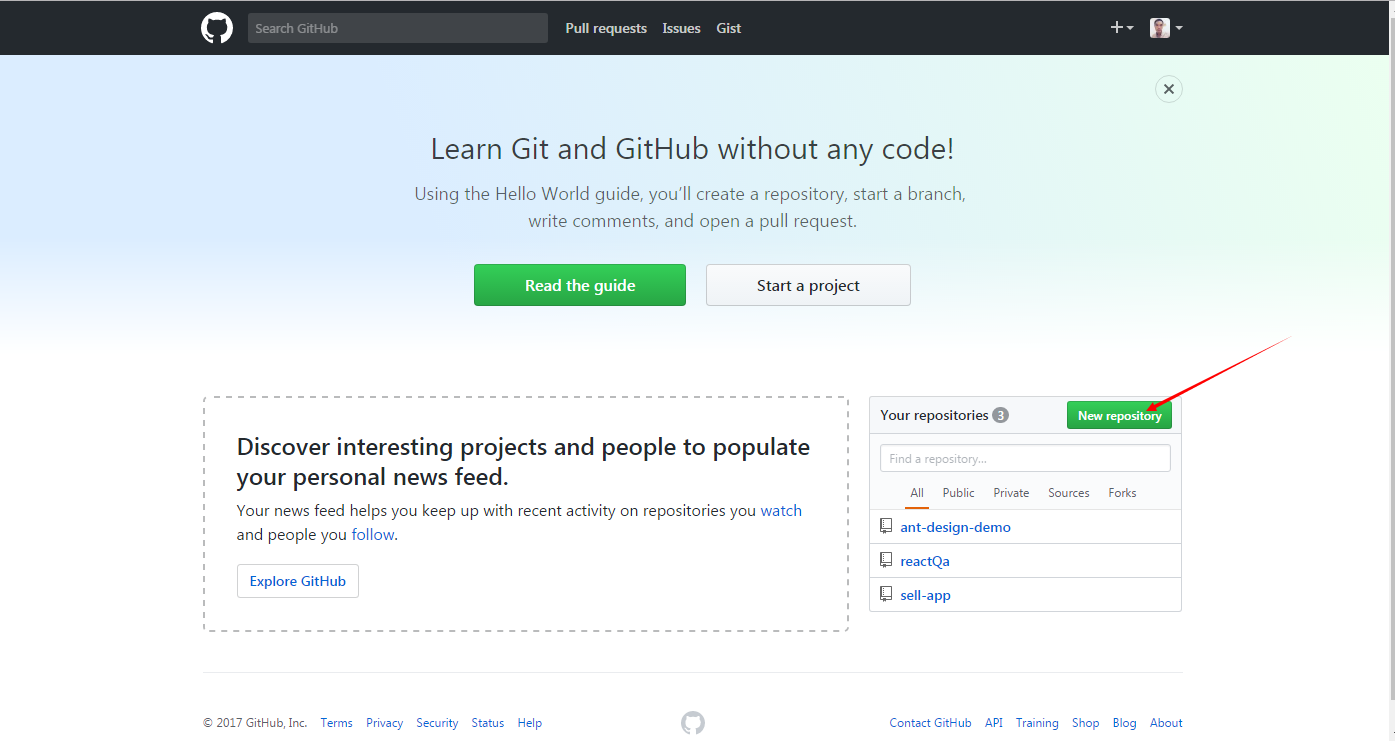
Task: Click the repo icon beside ant-design-demo
Action: point(886,526)
